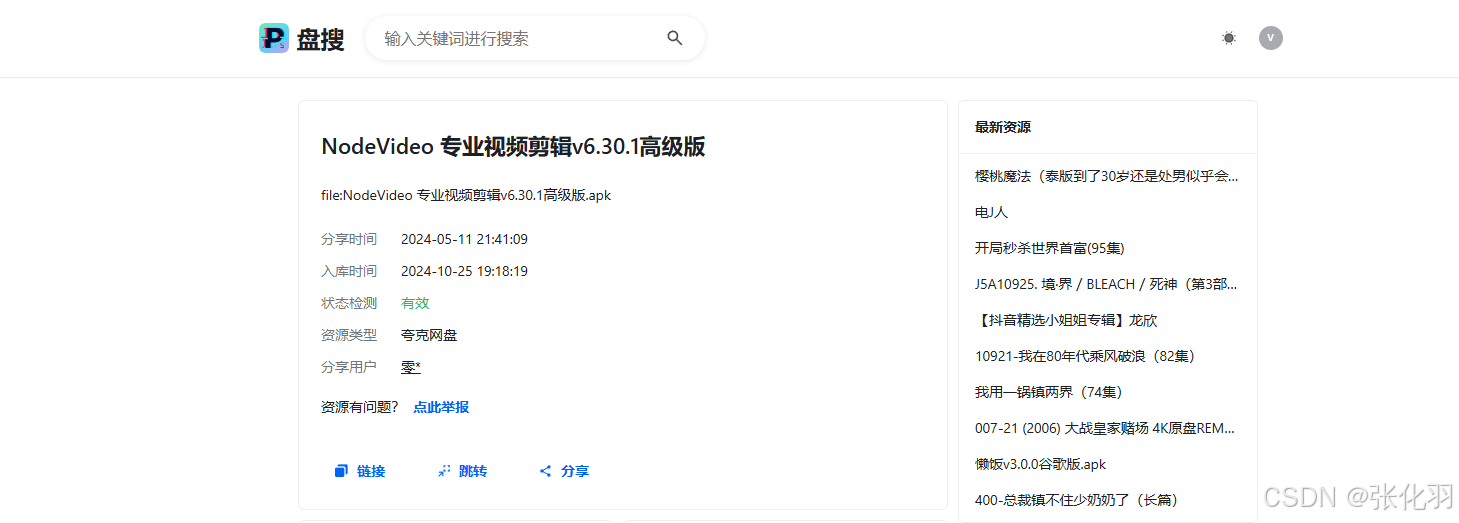Screen dimensions: 1459x523
Task: Open 007-21 大战皇家赌场 resource
Action: (1107, 428)
